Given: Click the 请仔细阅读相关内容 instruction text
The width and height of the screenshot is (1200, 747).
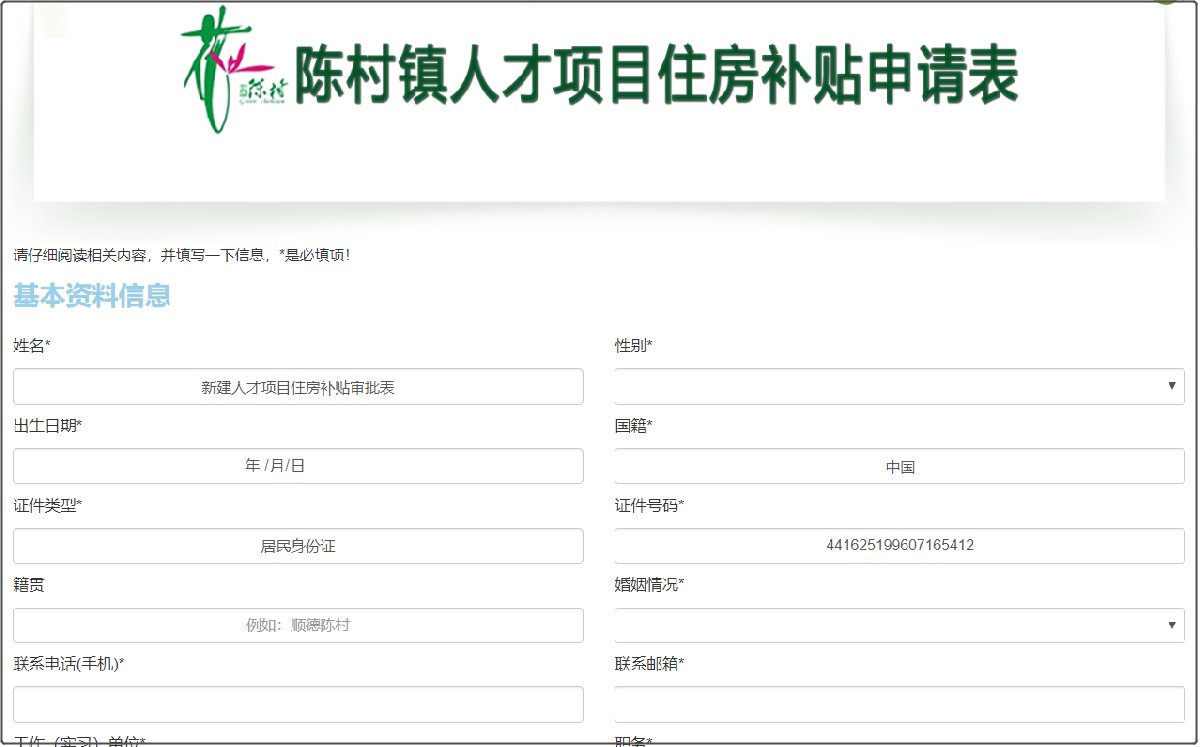Looking at the screenshot, I should 182,255.
